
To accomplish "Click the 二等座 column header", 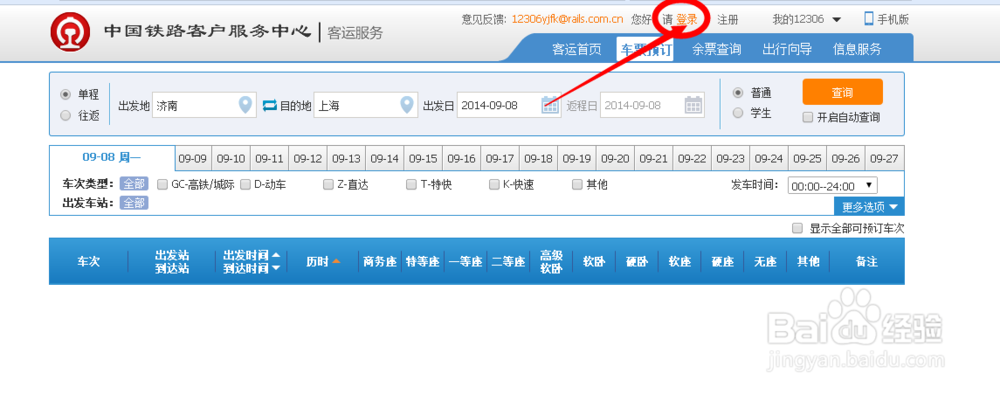I will (x=508, y=261).
